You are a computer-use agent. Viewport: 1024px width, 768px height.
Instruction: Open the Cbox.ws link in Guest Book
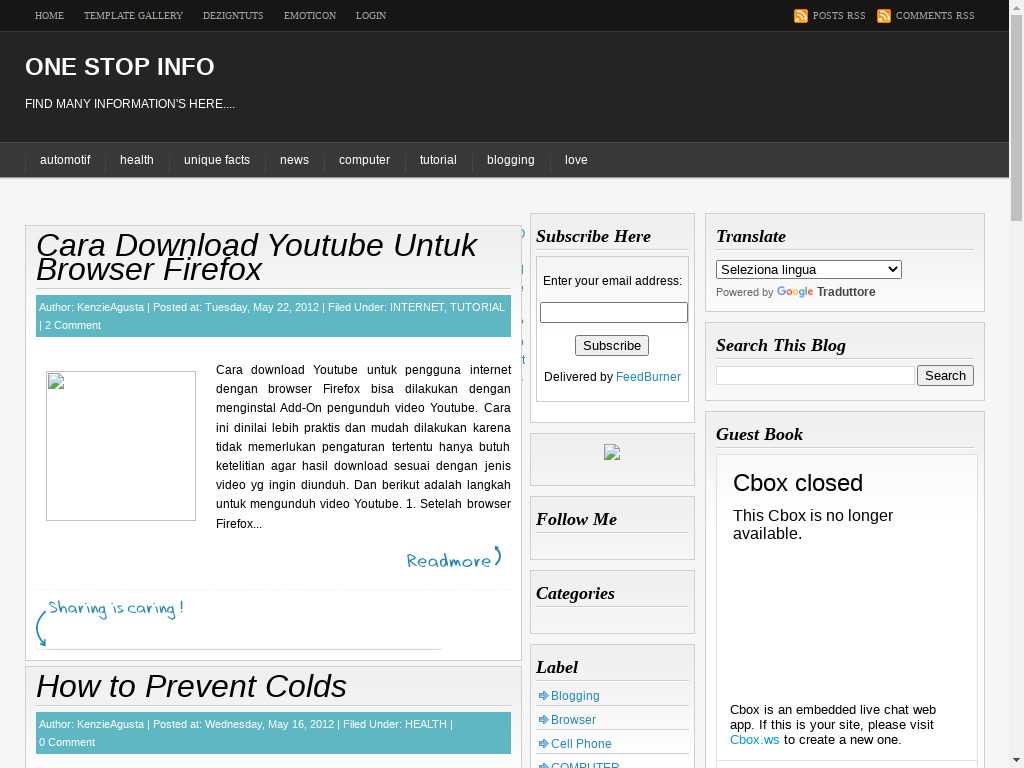coord(754,740)
